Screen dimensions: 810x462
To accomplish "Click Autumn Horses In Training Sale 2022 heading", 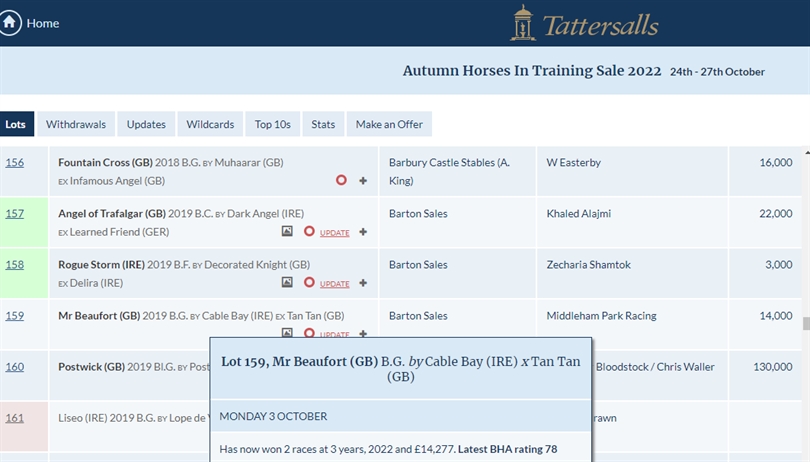I will [532, 71].
